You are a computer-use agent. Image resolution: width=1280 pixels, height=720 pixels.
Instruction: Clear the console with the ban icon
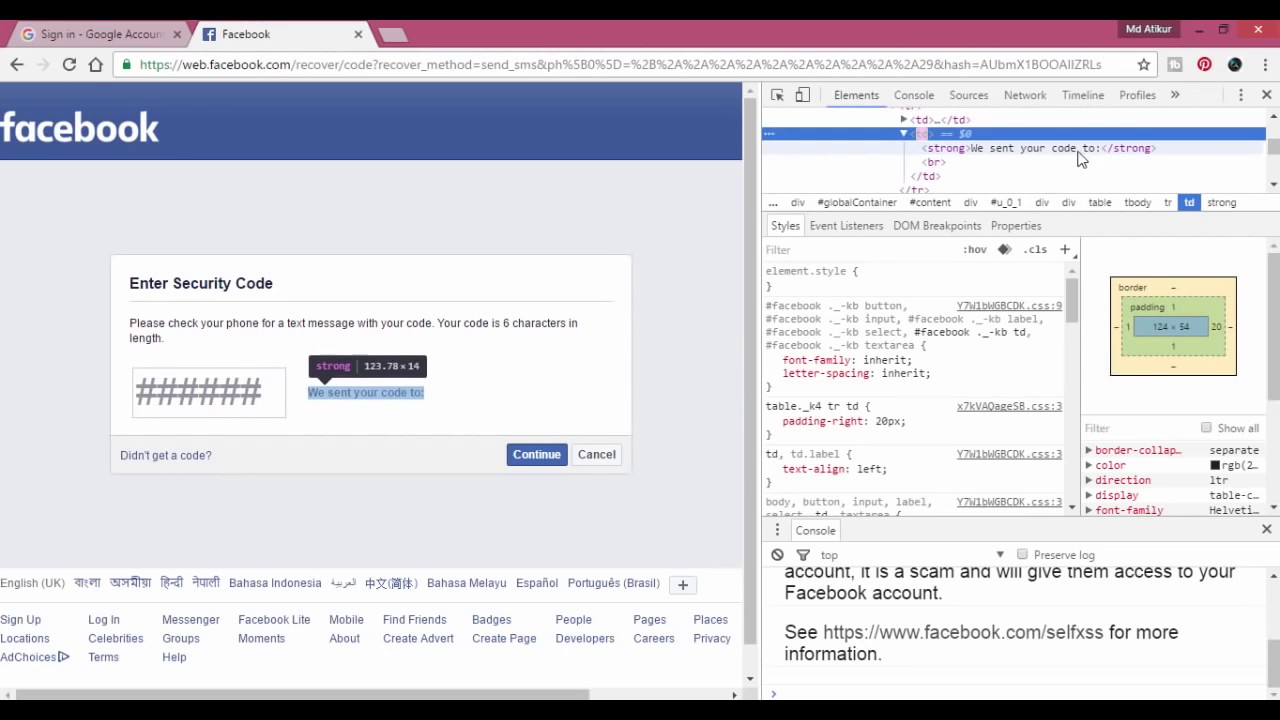[x=777, y=555]
